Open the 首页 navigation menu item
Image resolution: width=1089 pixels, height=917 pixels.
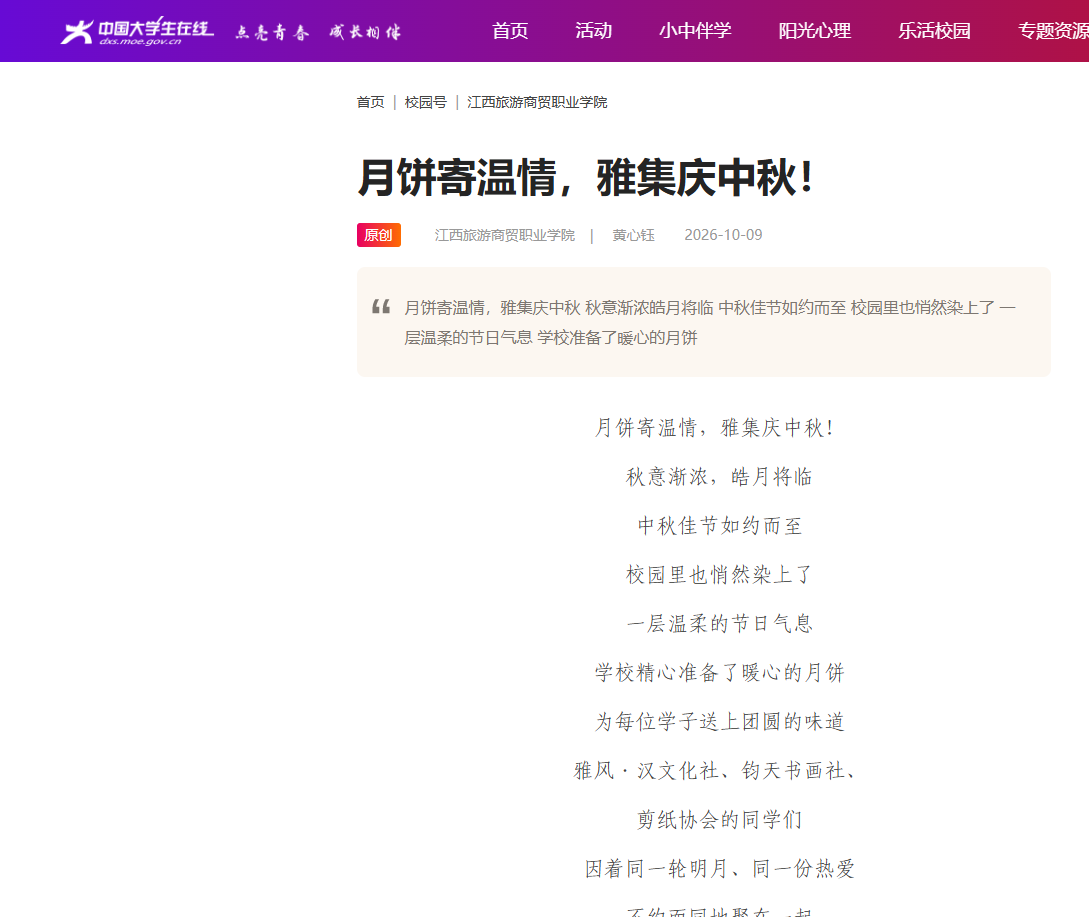pyautogui.click(x=510, y=31)
